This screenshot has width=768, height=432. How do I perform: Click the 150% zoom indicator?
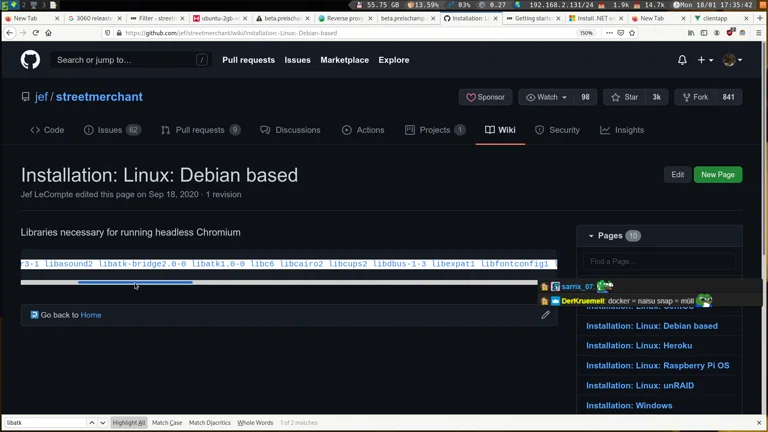click(x=586, y=33)
